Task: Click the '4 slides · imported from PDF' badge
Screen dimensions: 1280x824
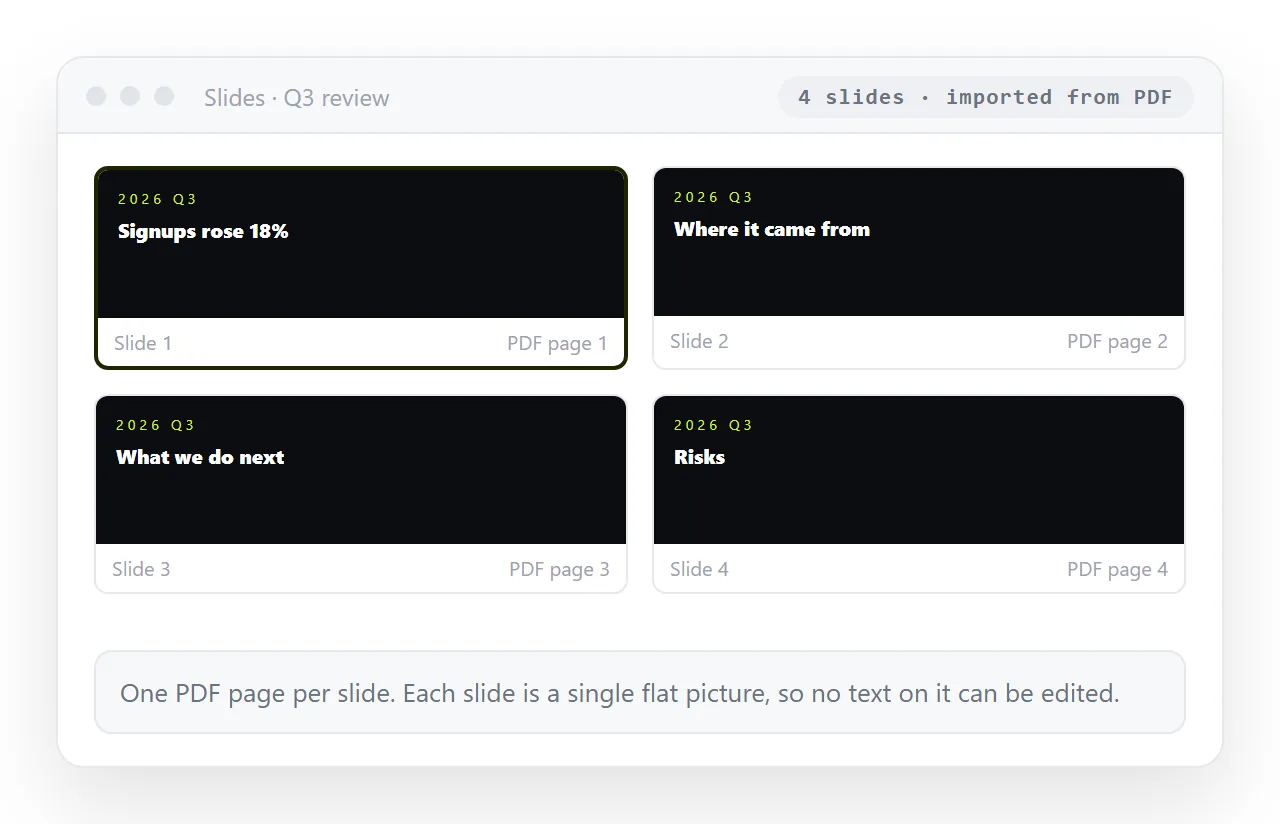Action: point(986,97)
